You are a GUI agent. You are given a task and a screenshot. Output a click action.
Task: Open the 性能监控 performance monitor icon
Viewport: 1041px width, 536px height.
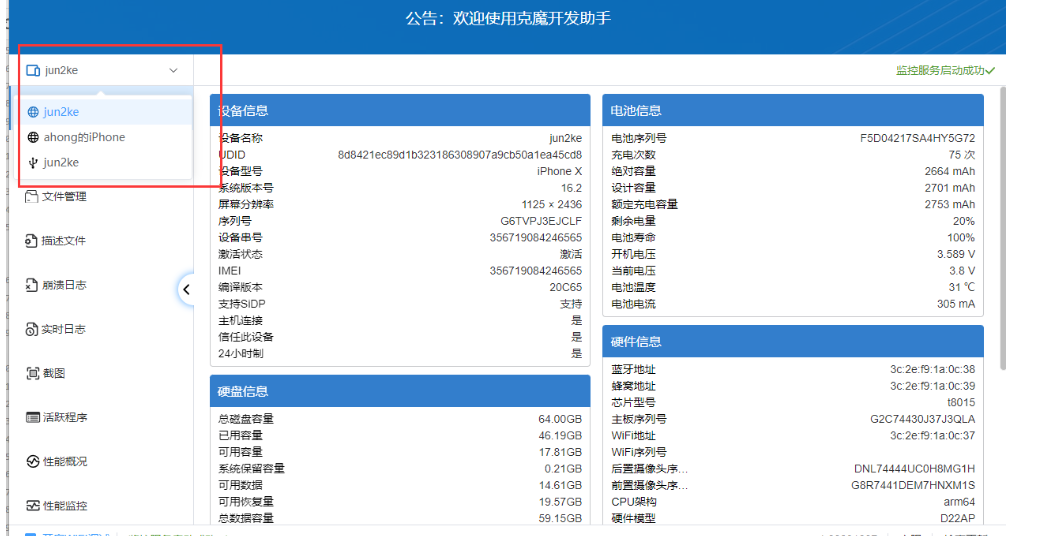tap(33, 505)
